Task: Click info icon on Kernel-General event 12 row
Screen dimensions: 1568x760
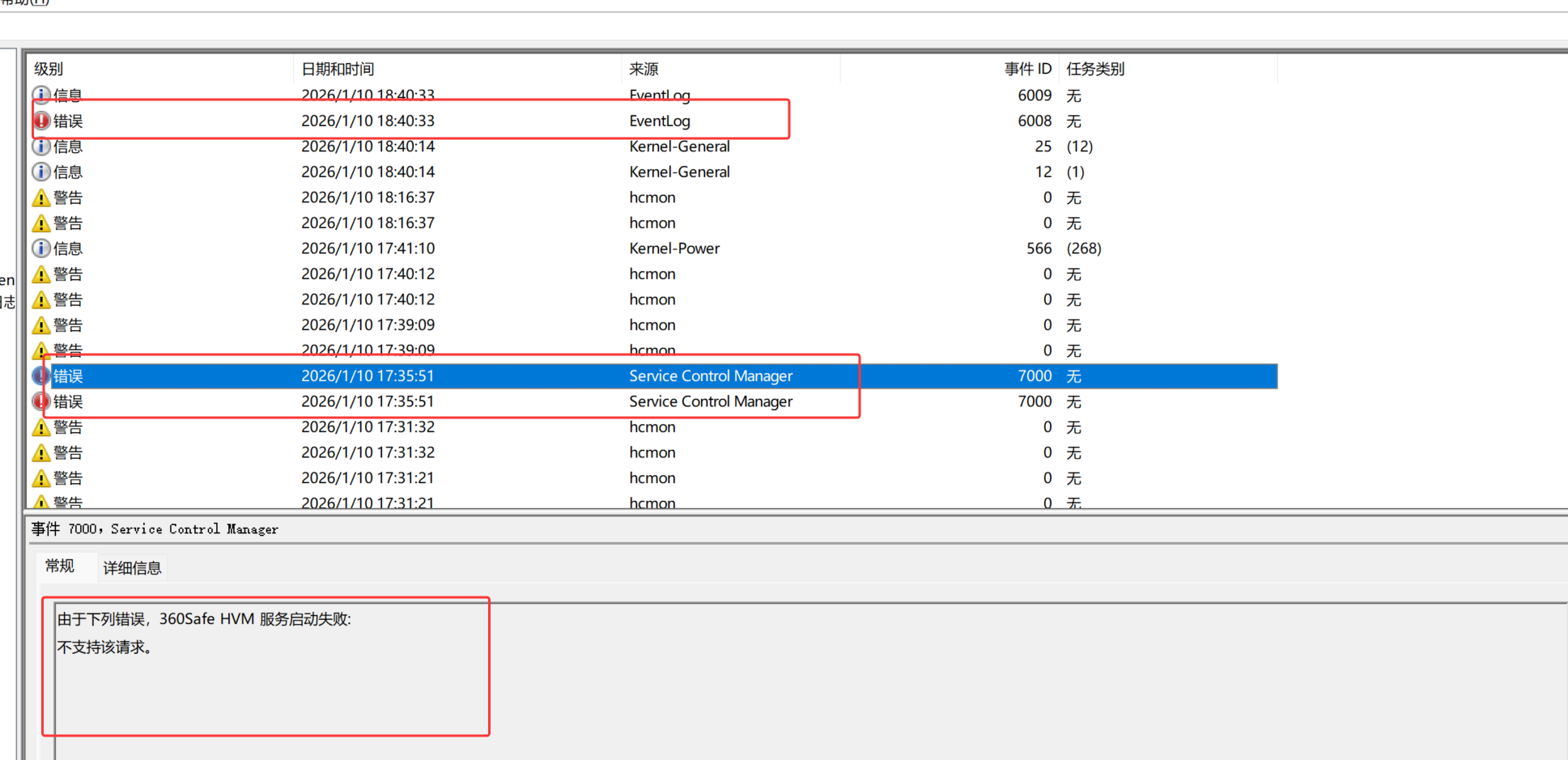Action: click(x=41, y=172)
